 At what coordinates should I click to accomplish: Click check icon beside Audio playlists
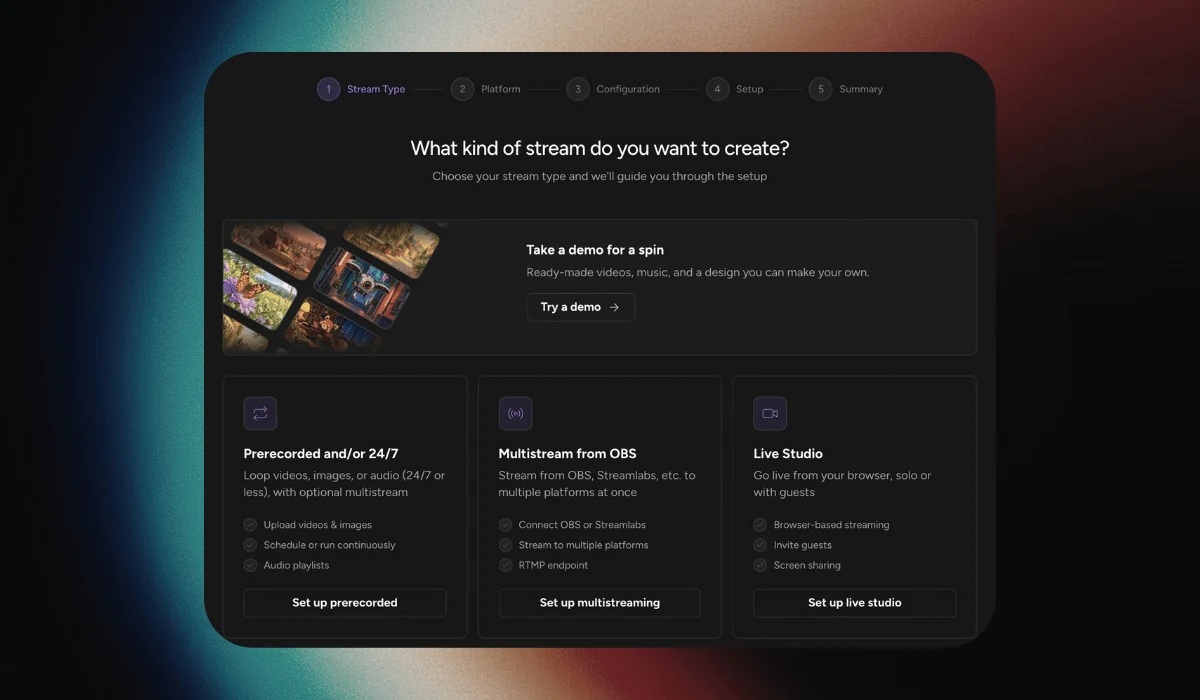pos(251,565)
